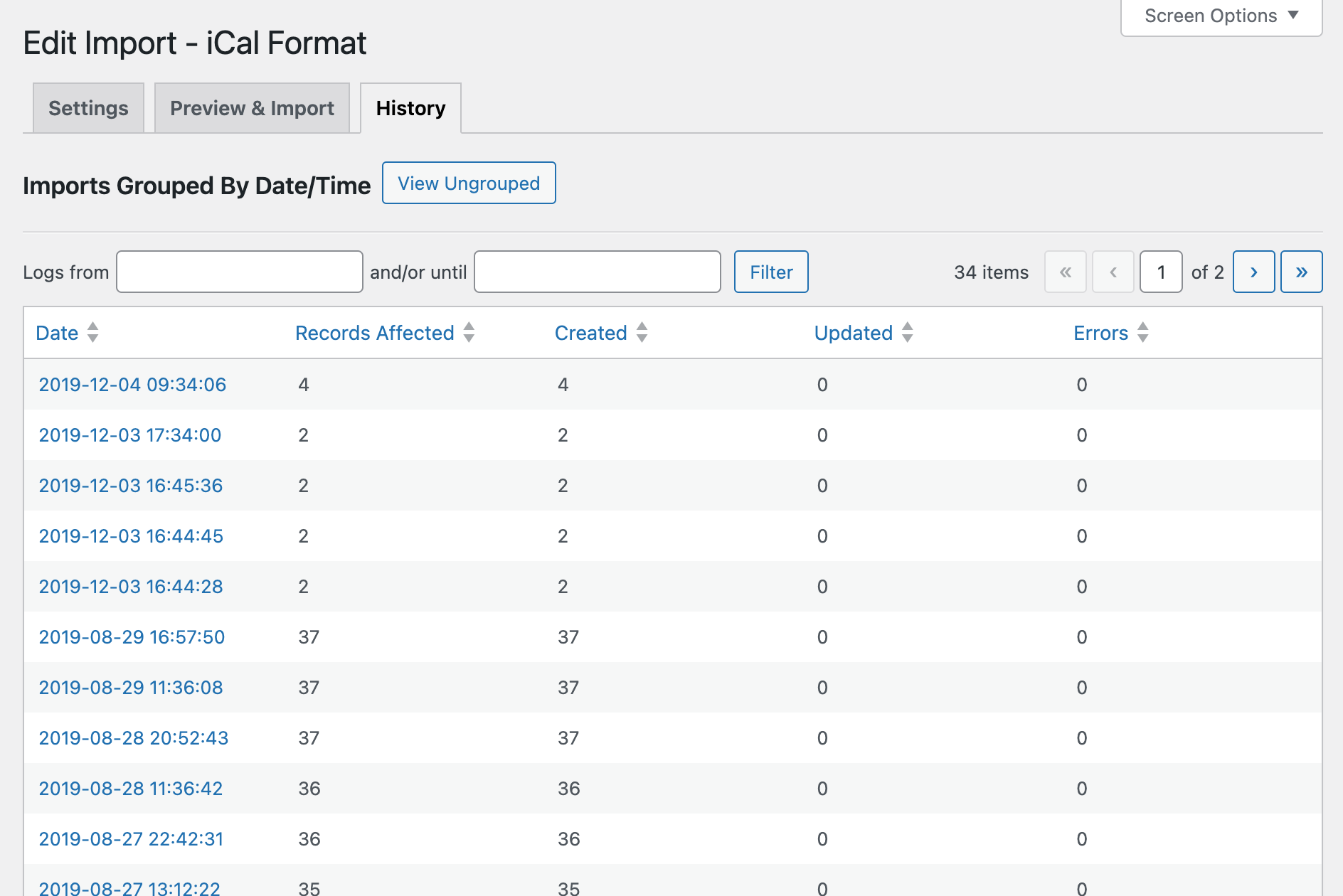
Task: Click the Errors column sort arrows
Action: (1142, 332)
